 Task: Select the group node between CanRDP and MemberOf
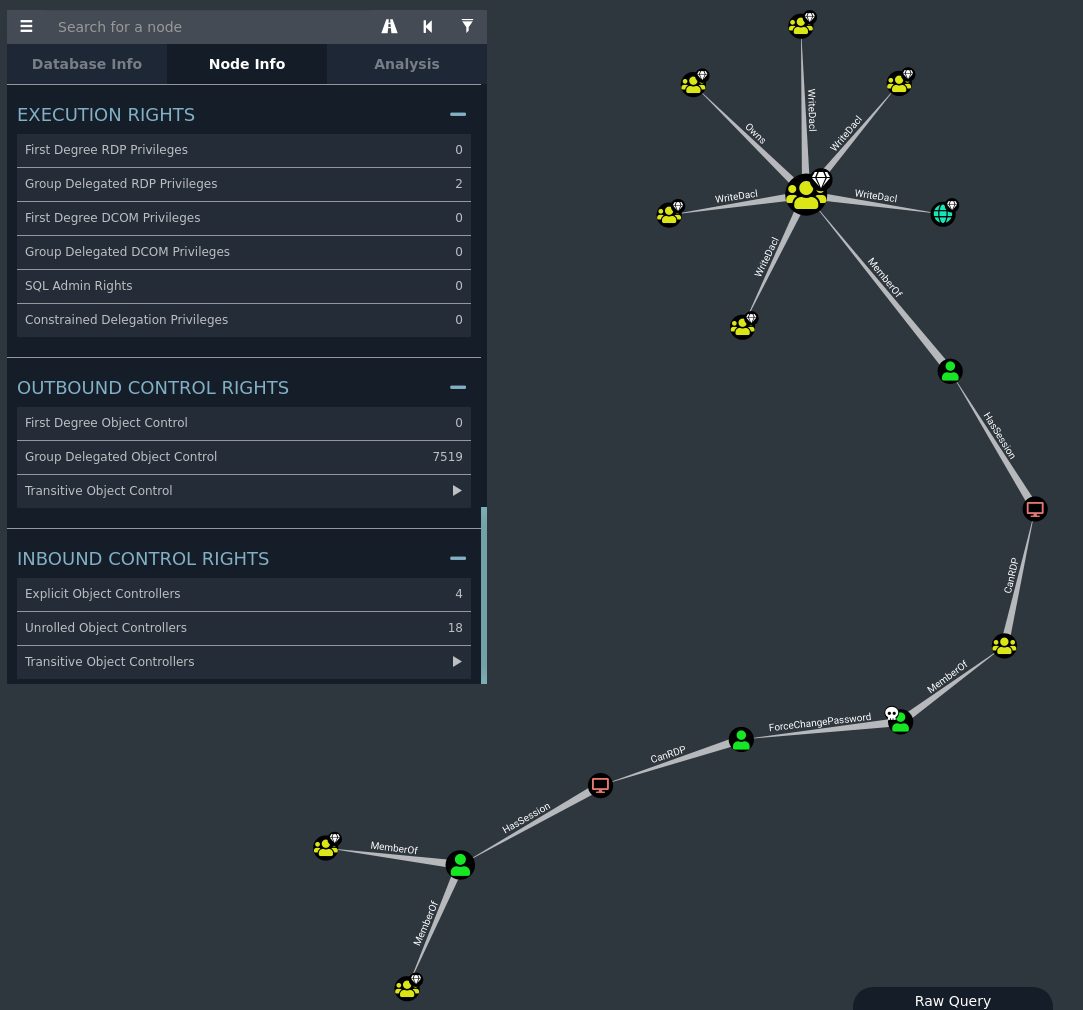click(1004, 645)
